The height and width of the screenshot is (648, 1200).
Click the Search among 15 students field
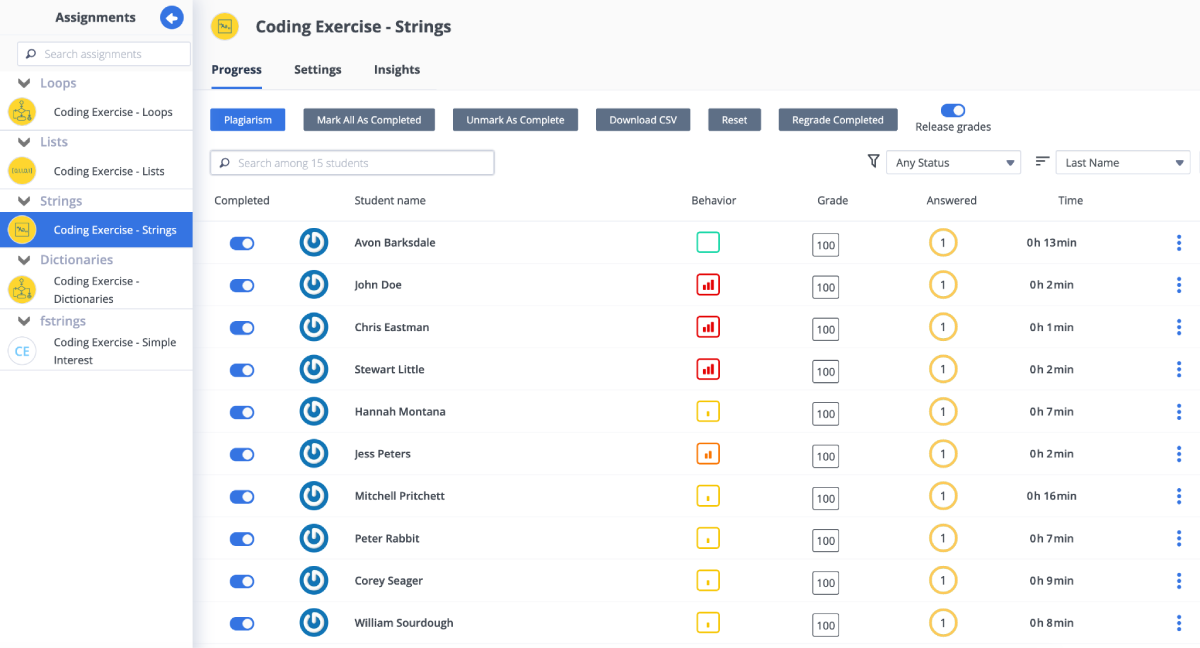coord(352,163)
